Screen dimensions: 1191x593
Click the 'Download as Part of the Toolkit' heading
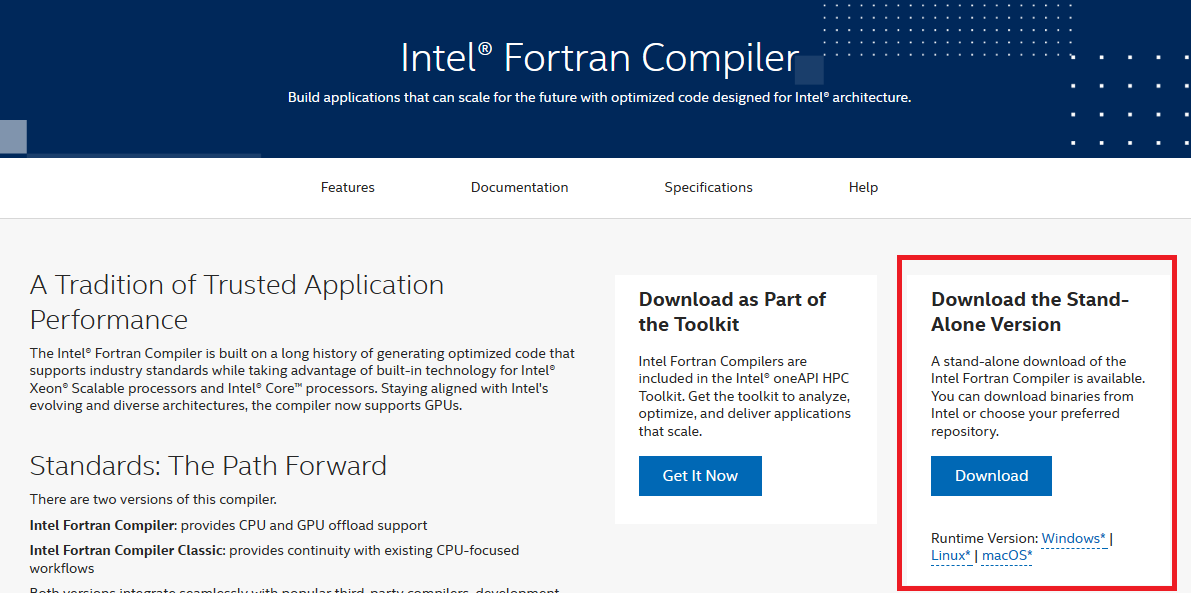pyautogui.click(x=732, y=311)
